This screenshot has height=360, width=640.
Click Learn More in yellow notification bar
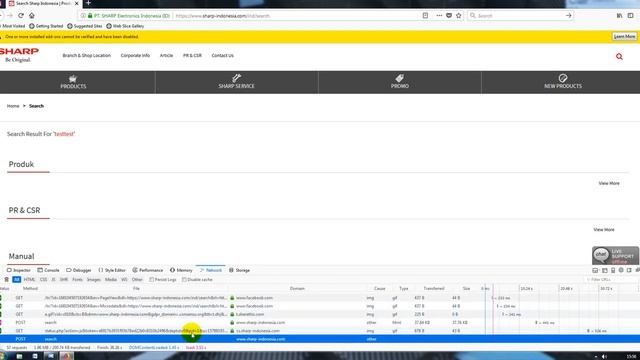[x=624, y=37]
